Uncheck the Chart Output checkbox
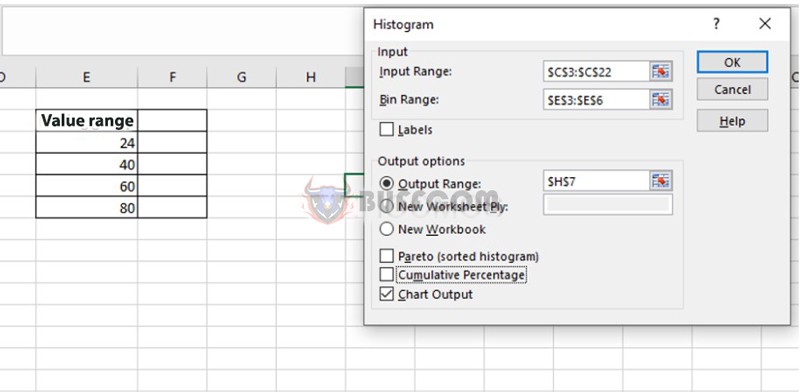 click(x=387, y=294)
